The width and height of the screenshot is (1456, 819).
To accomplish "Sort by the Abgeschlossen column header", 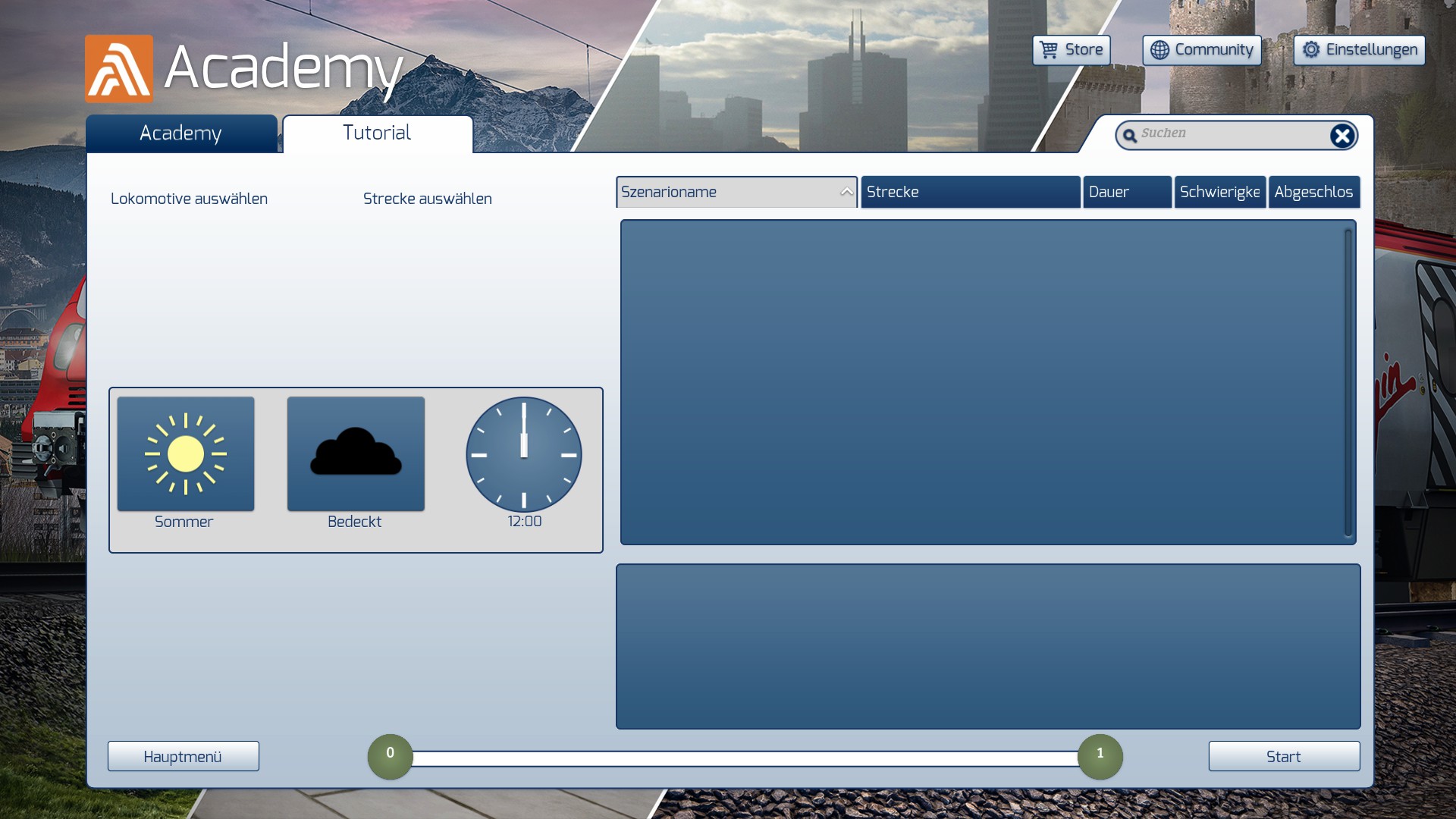I will [x=1313, y=192].
